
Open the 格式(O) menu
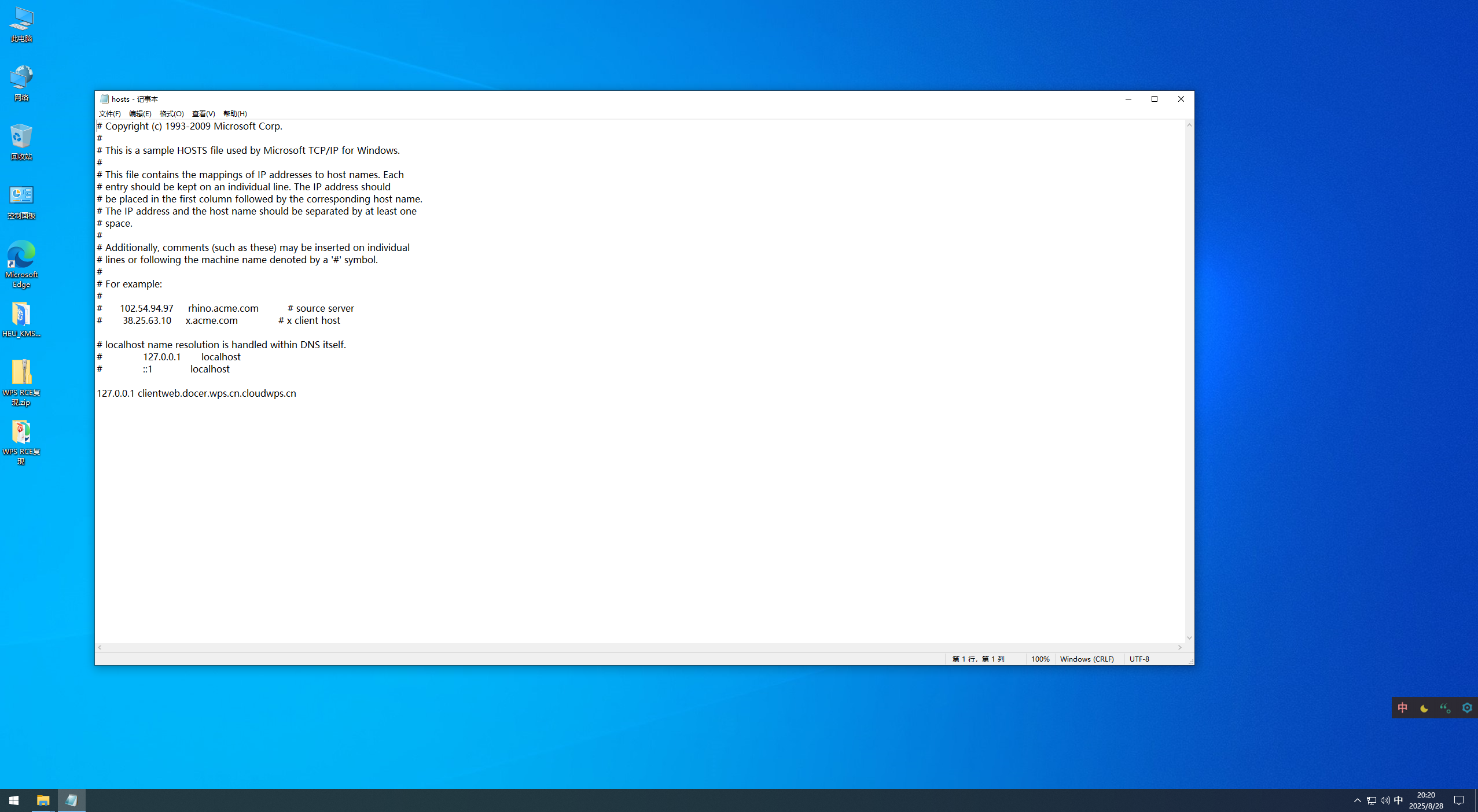171,114
